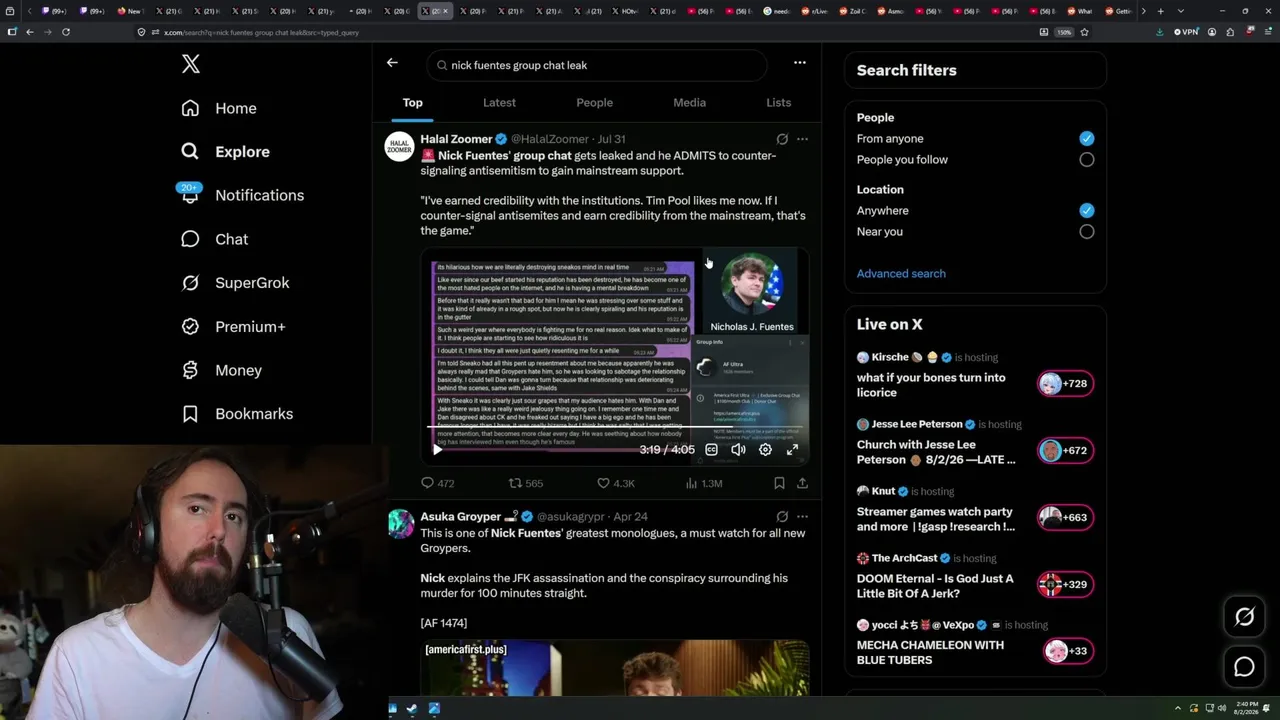Viewport: 1280px width, 720px height.
Task: Open the floating messages button
Action: [1244, 666]
